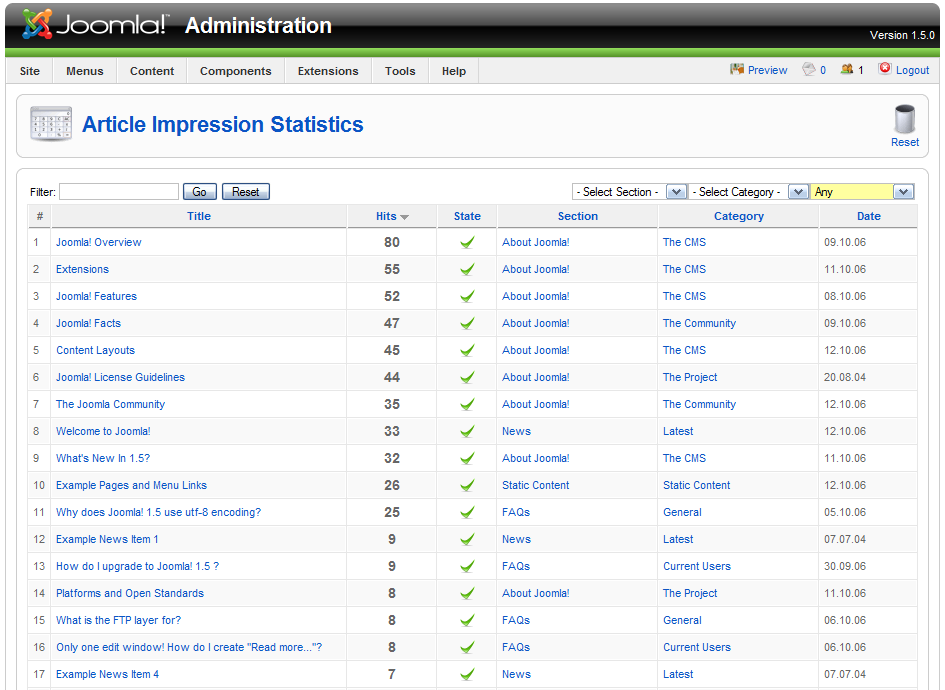This screenshot has height=690, width=945.
Task: Open the Tools menu
Action: pos(400,71)
